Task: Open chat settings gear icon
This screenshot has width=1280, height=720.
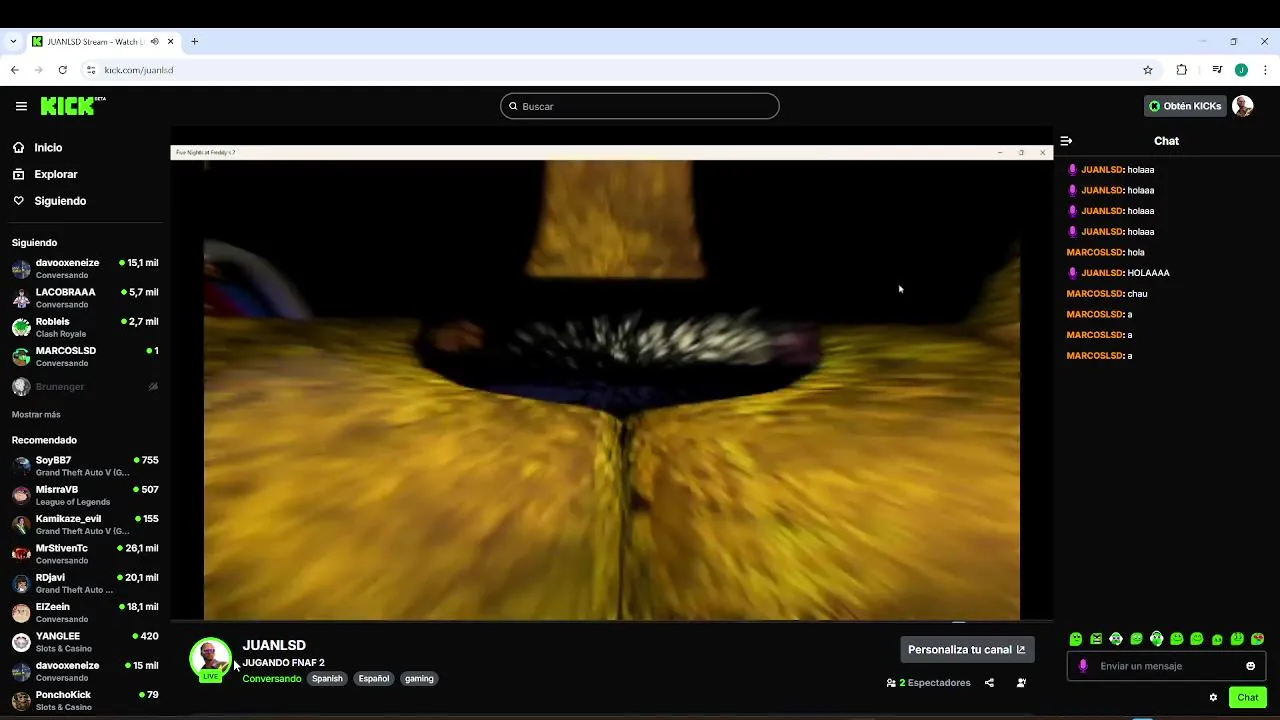Action: click(1213, 697)
